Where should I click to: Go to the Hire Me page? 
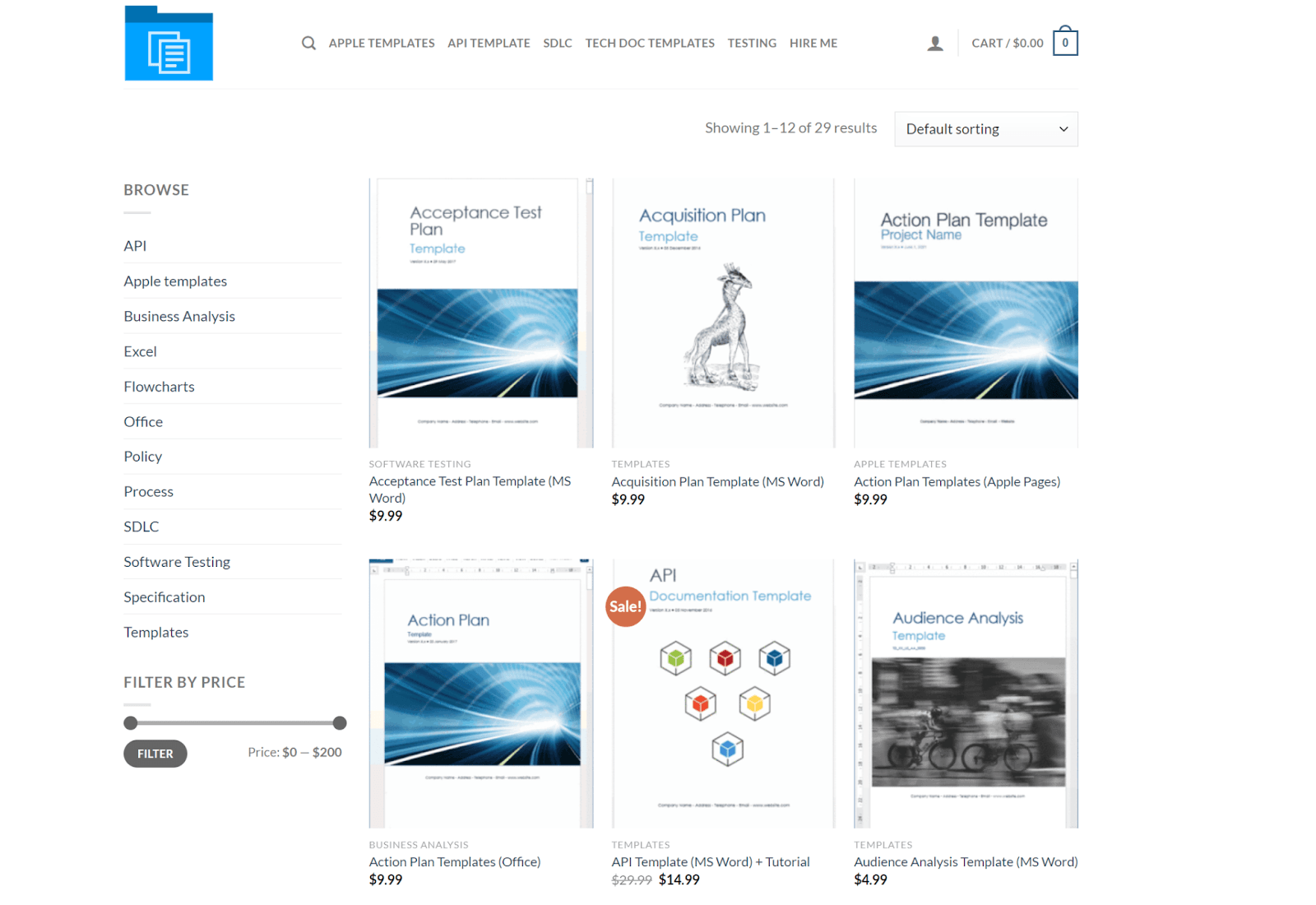coord(813,43)
